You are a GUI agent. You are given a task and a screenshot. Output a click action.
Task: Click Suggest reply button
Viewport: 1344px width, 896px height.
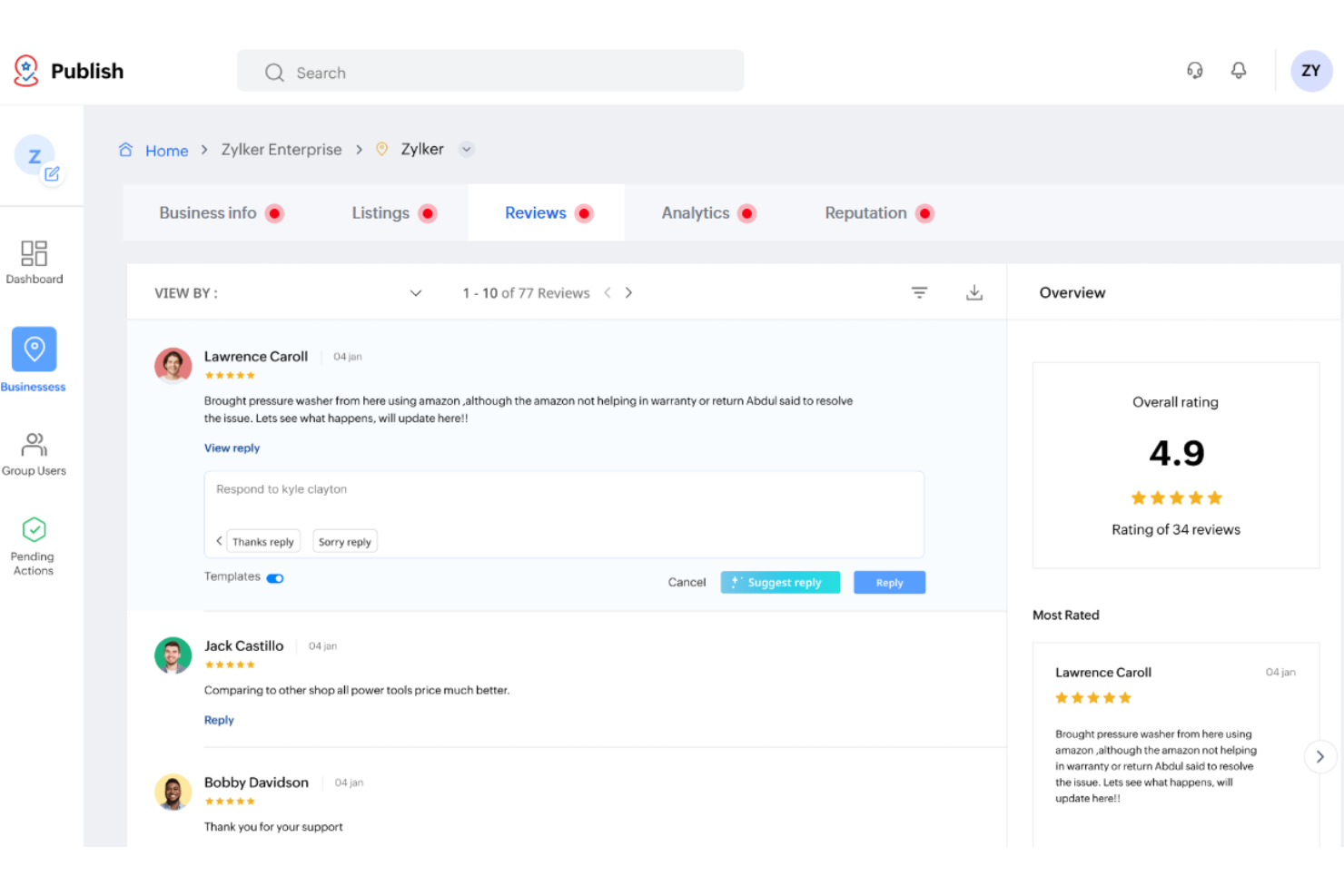779,582
